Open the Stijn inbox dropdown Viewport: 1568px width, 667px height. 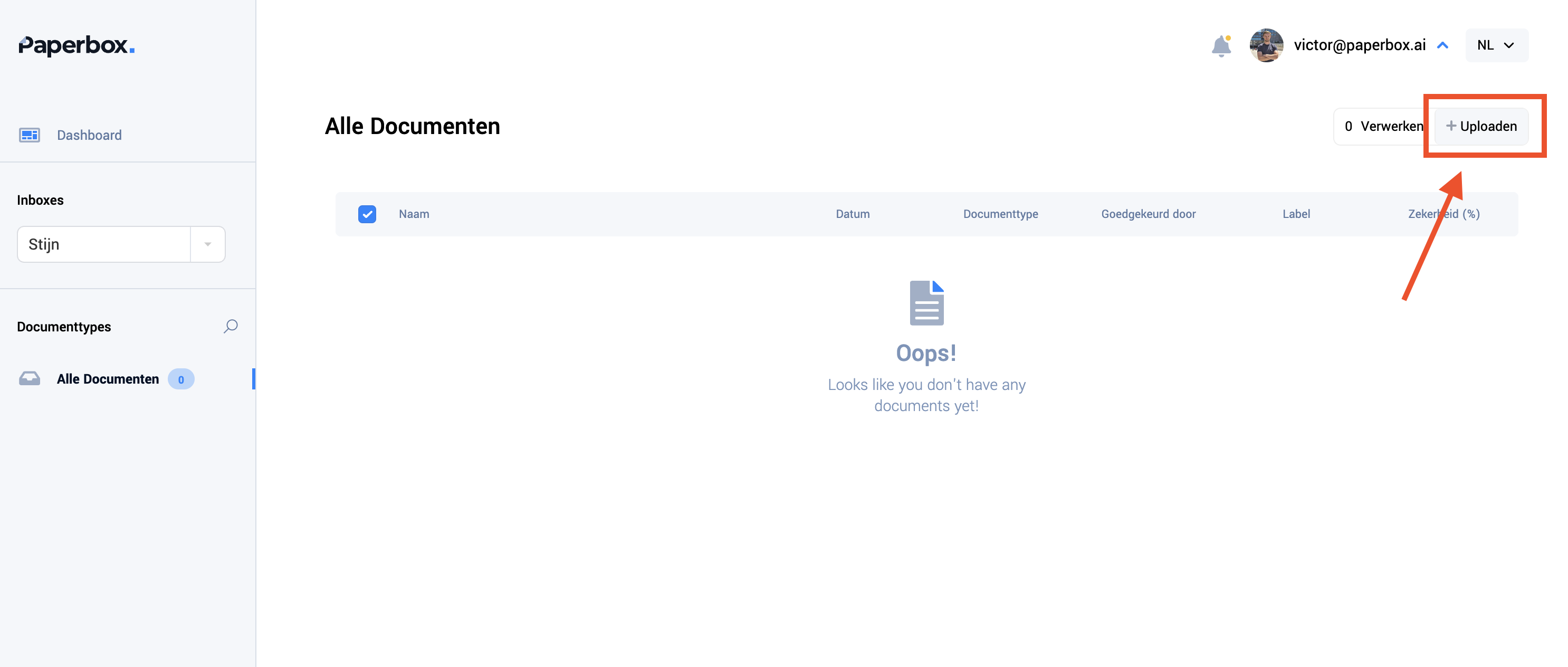point(207,244)
